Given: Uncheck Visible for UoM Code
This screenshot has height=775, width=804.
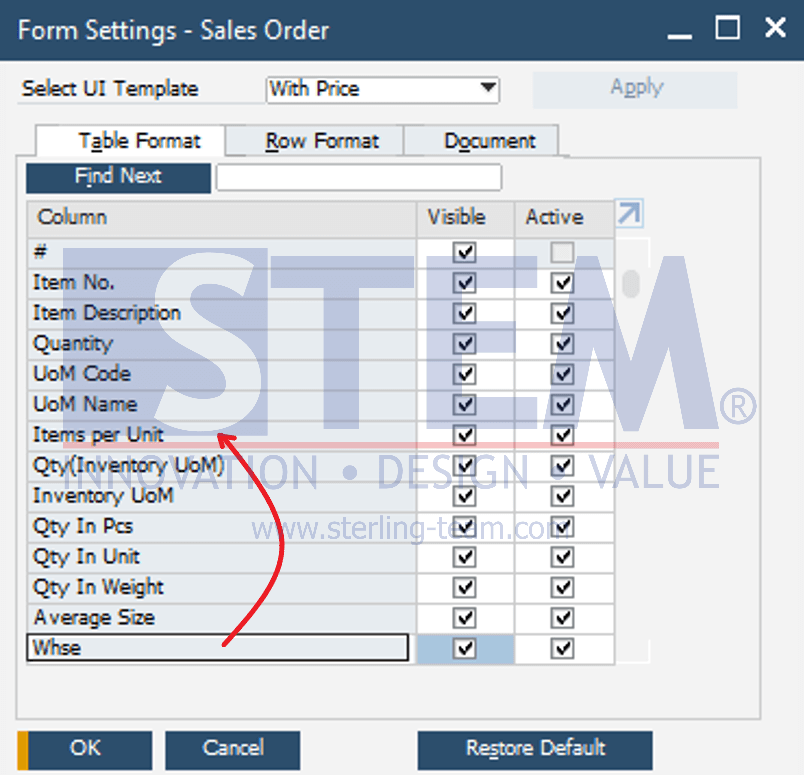Looking at the screenshot, I should pos(465,374).
